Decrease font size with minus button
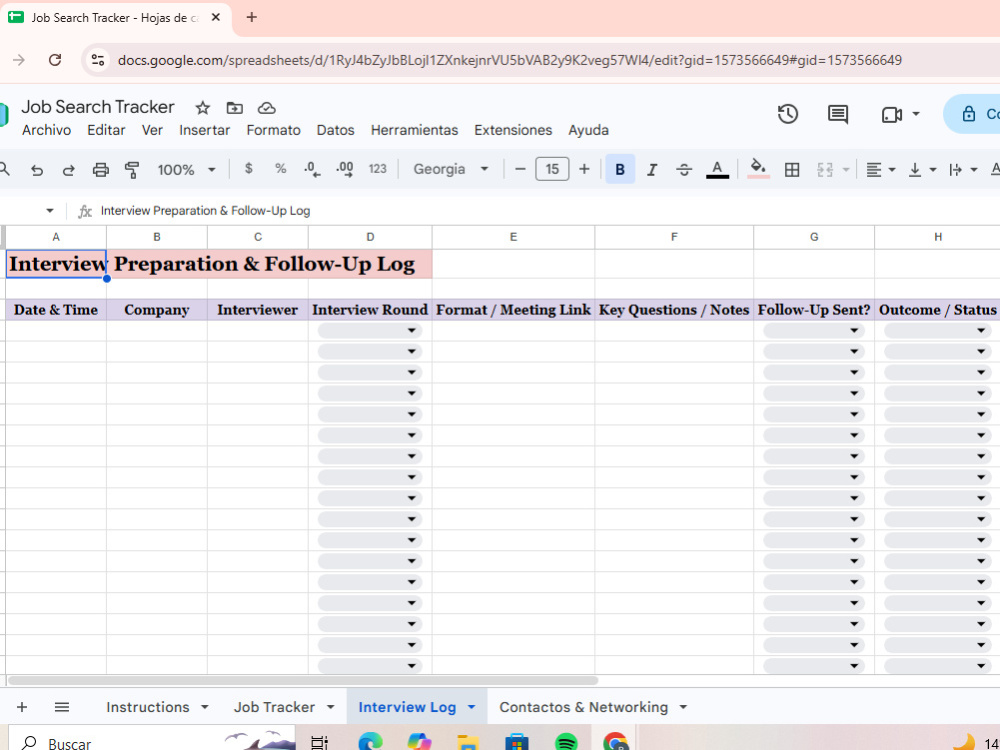The width and height of the screenshot is (1000, 750). [x=520, y=170]
